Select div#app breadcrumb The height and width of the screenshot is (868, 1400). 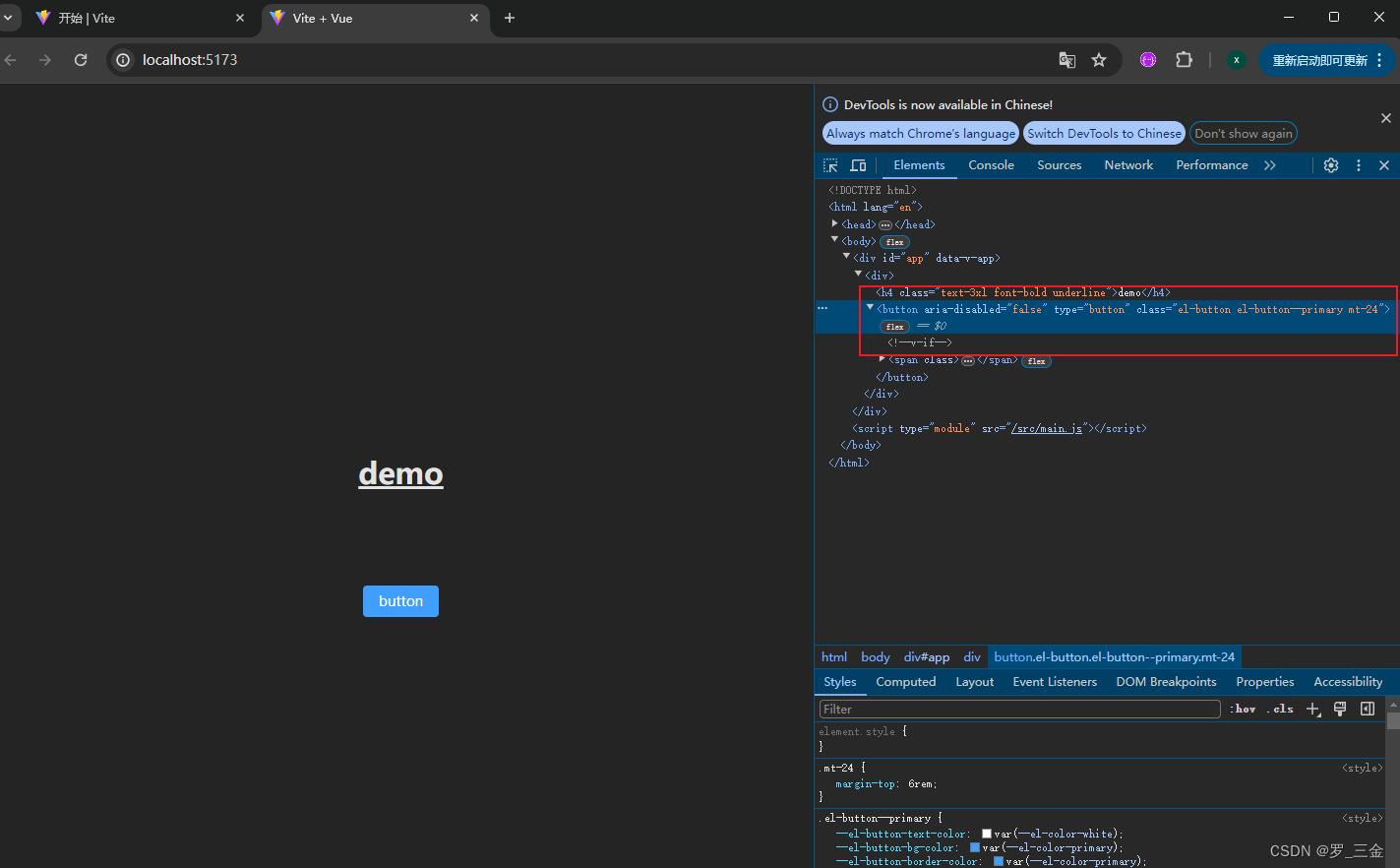point(927,657)
